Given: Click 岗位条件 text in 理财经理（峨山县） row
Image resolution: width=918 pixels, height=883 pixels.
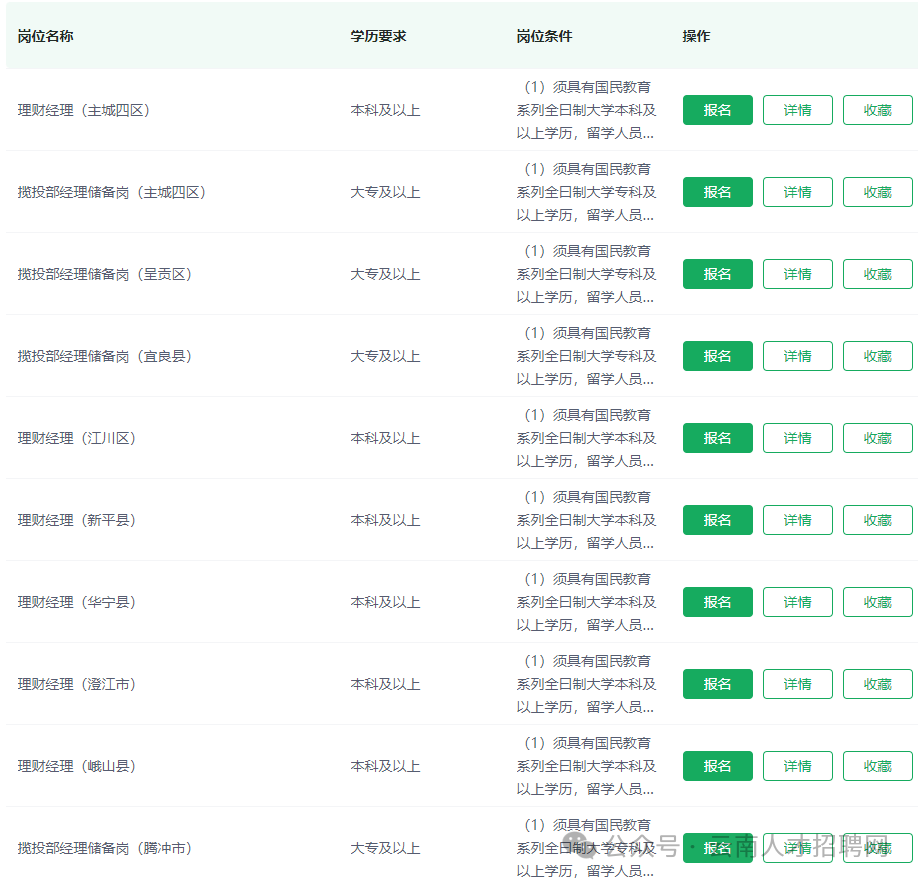Looking at the screenshot, I should click(x=586, y=766).
